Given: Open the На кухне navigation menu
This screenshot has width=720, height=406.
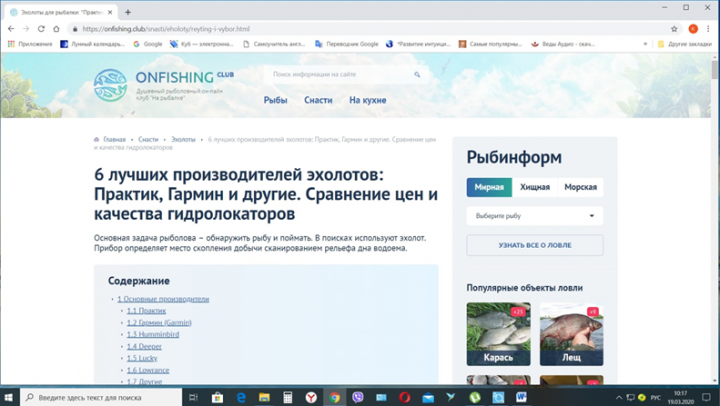Looking at the screenshot, I should click(368, 100).
